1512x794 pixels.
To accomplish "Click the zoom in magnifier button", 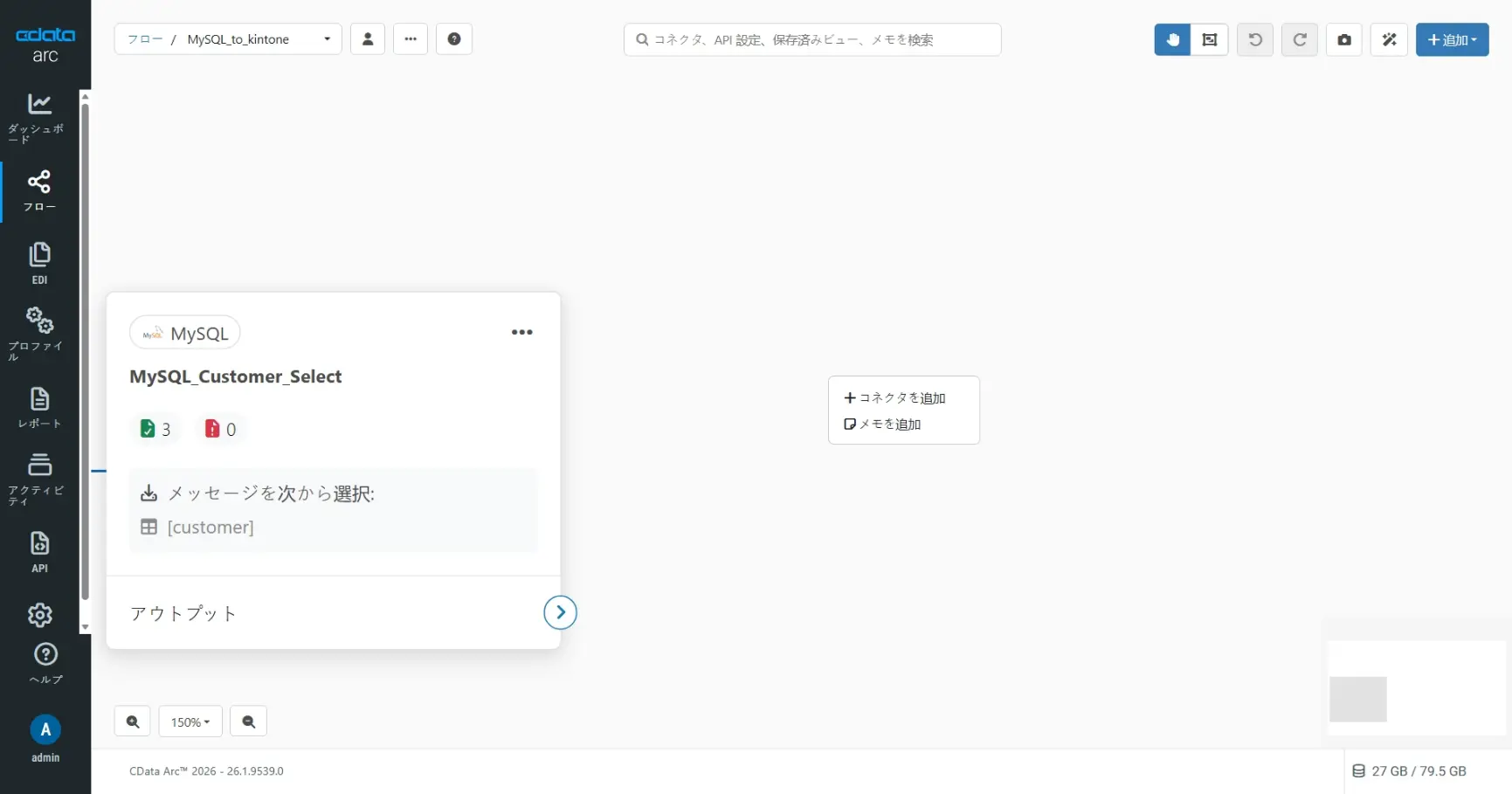I will pos(133,722).
